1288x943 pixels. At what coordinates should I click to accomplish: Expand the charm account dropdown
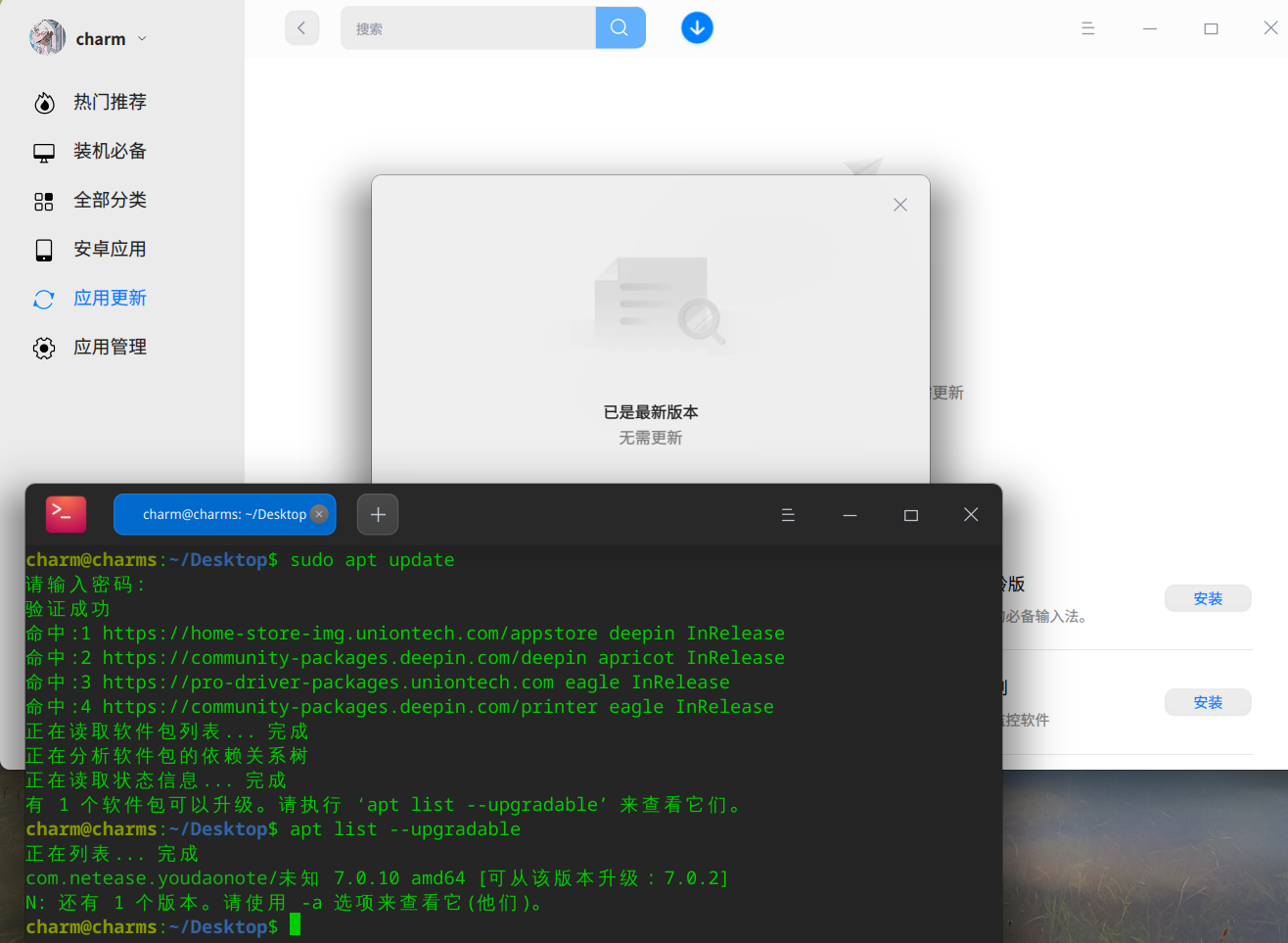pos(143,38)
